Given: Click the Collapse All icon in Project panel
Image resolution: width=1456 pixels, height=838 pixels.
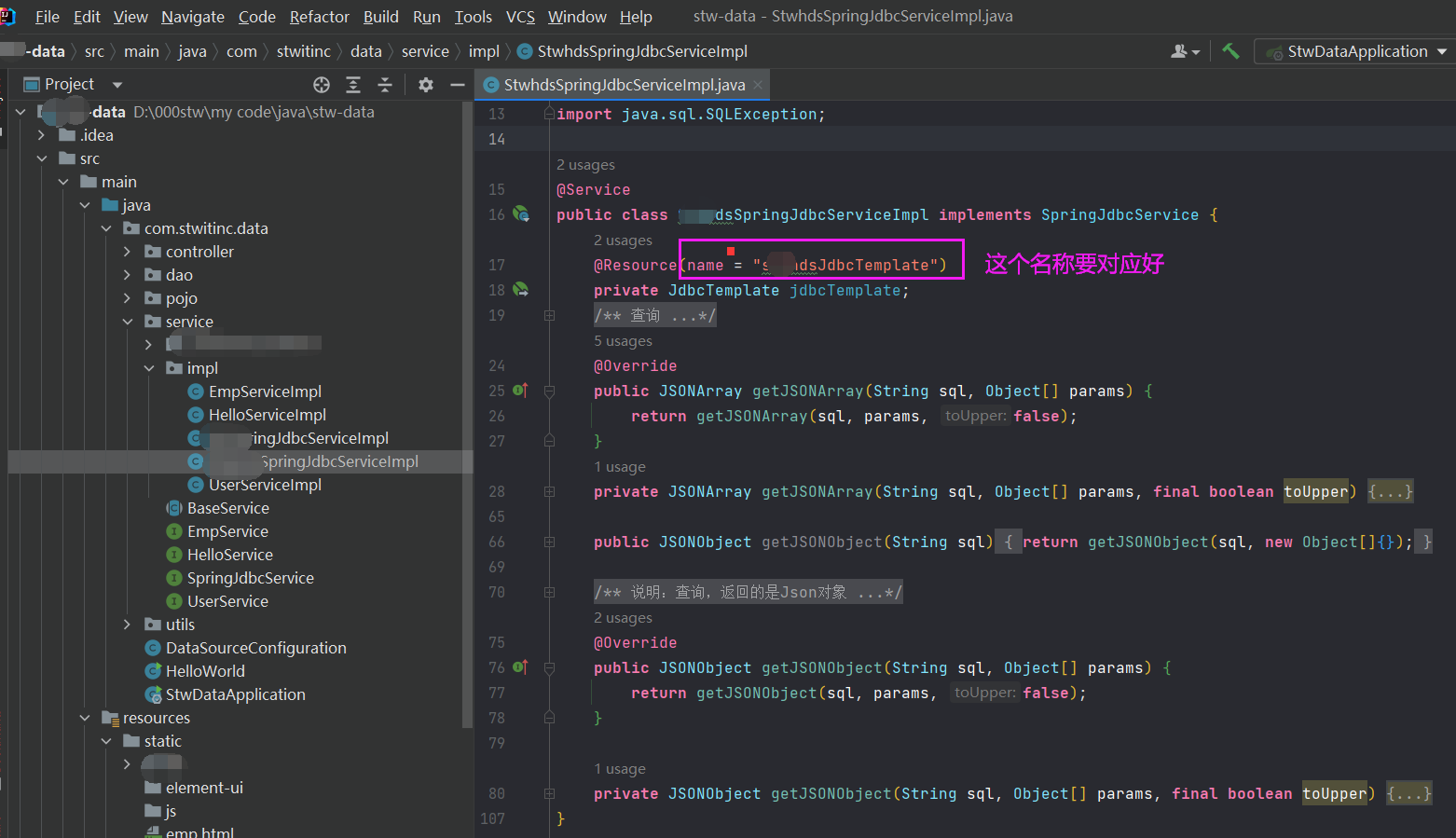Looking at the screenshot, I should (385, 85).
